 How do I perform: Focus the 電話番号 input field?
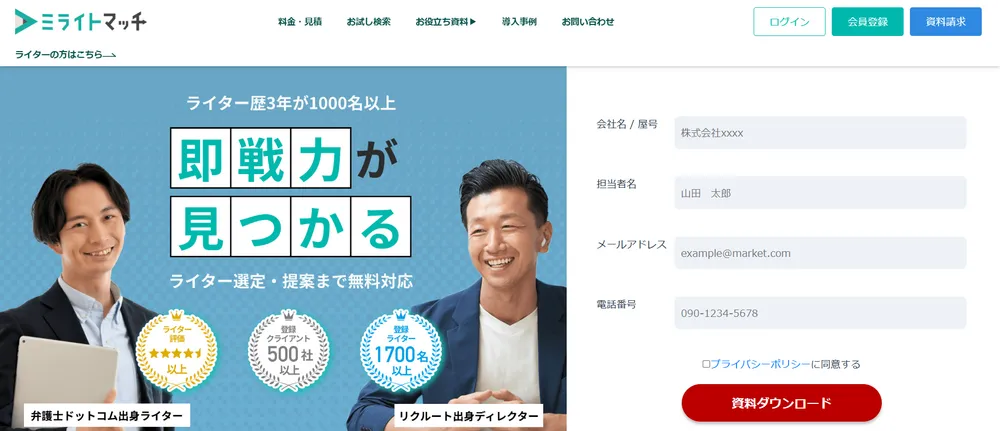coord(820,313)
